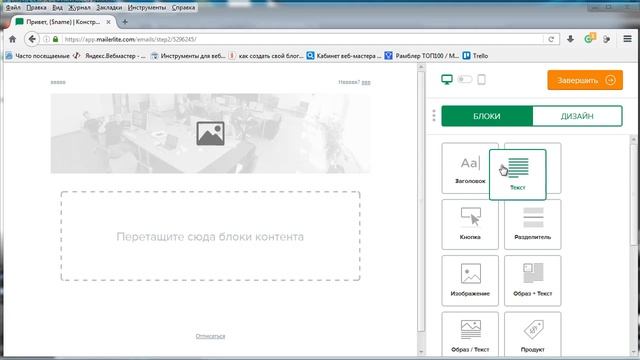Image resolution: width=640 pixels, height=360 pixels.
Task: Open the three-dot drag handle beside БЛОКИ
Action: point(434,116)
